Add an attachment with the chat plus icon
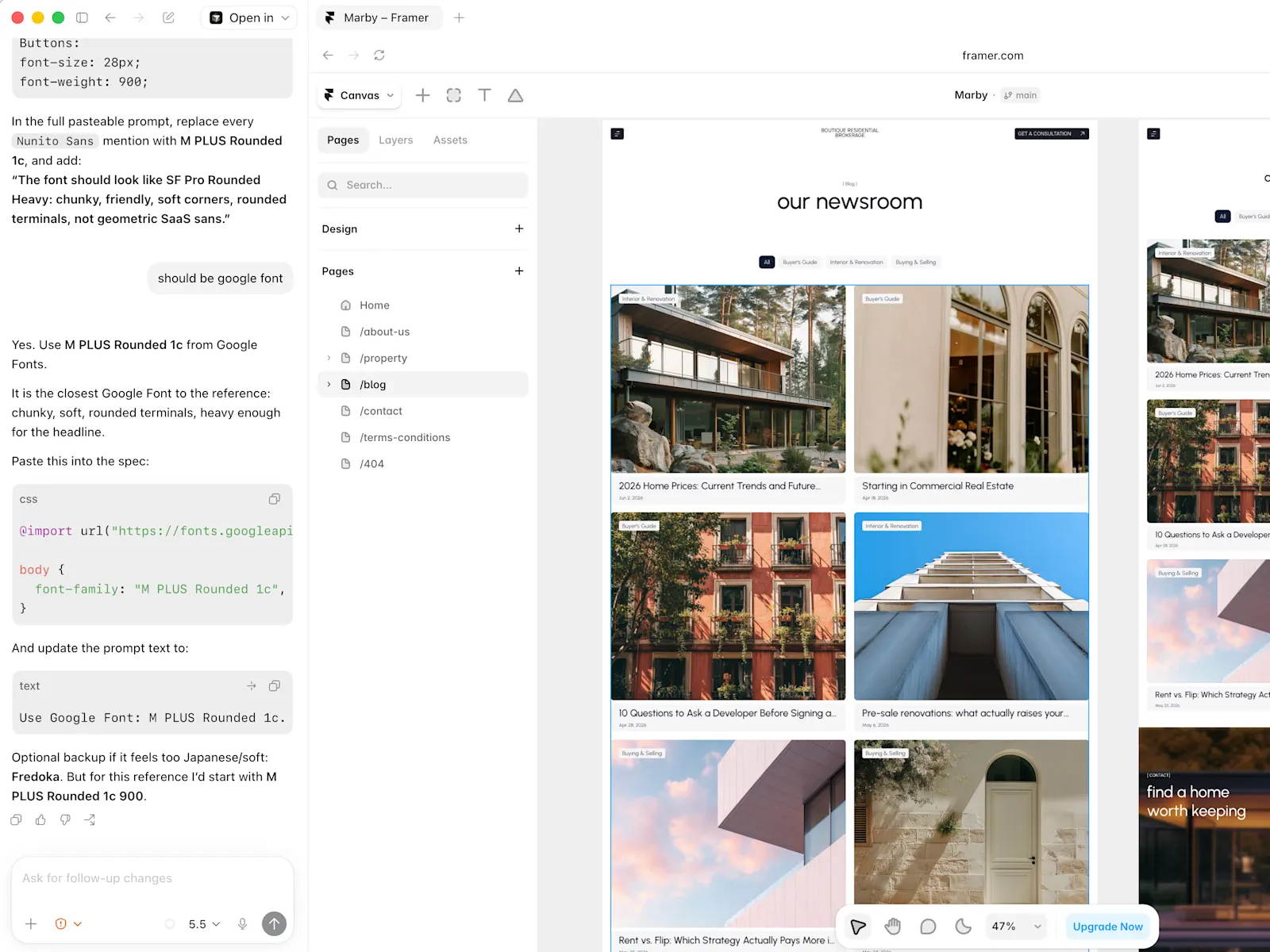The height and width of the screenshot is (952, 1270). tap(31, 924)
